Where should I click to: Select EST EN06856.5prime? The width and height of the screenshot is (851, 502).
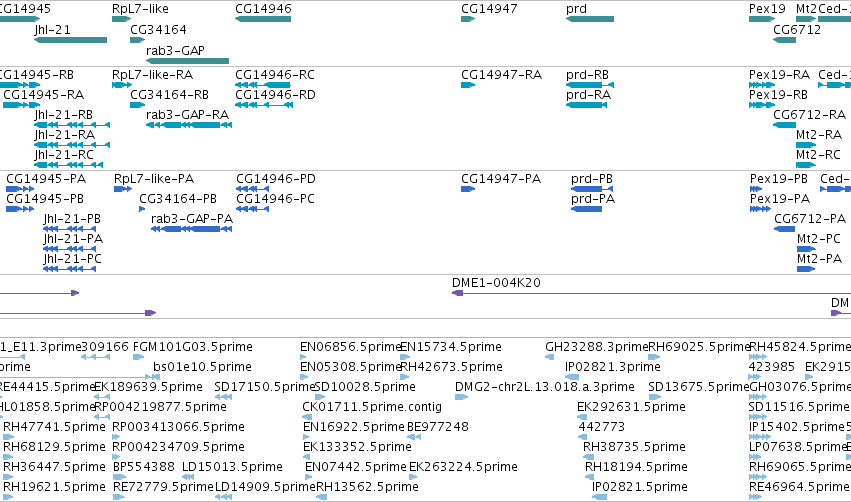coord(303,357)
